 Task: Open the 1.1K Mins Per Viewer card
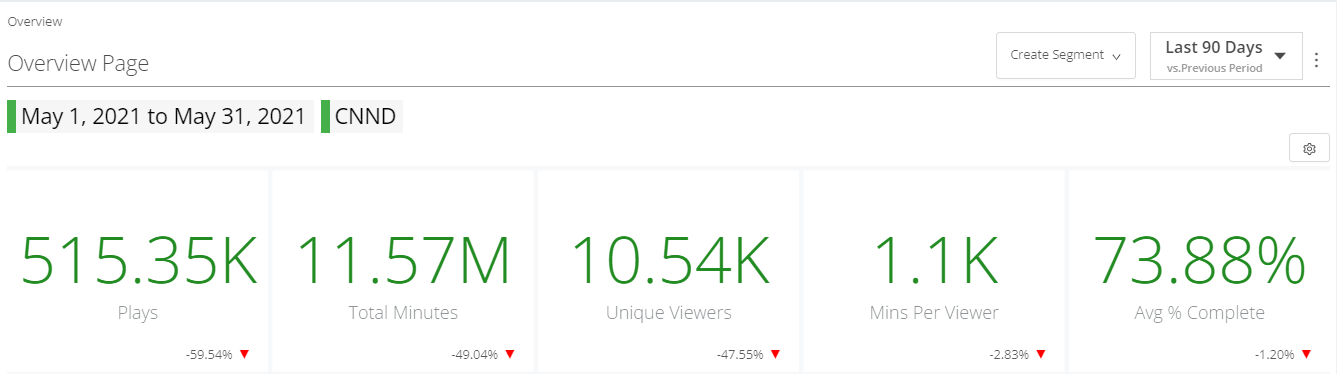pos(934,270)
